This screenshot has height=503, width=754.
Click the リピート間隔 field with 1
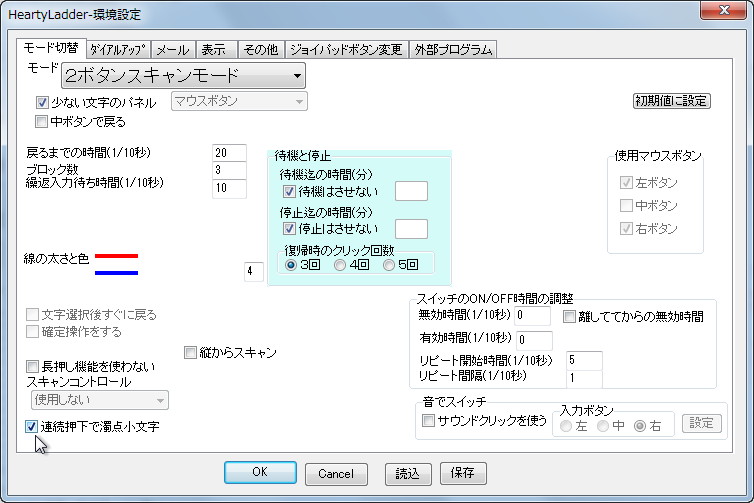point(584,378)
